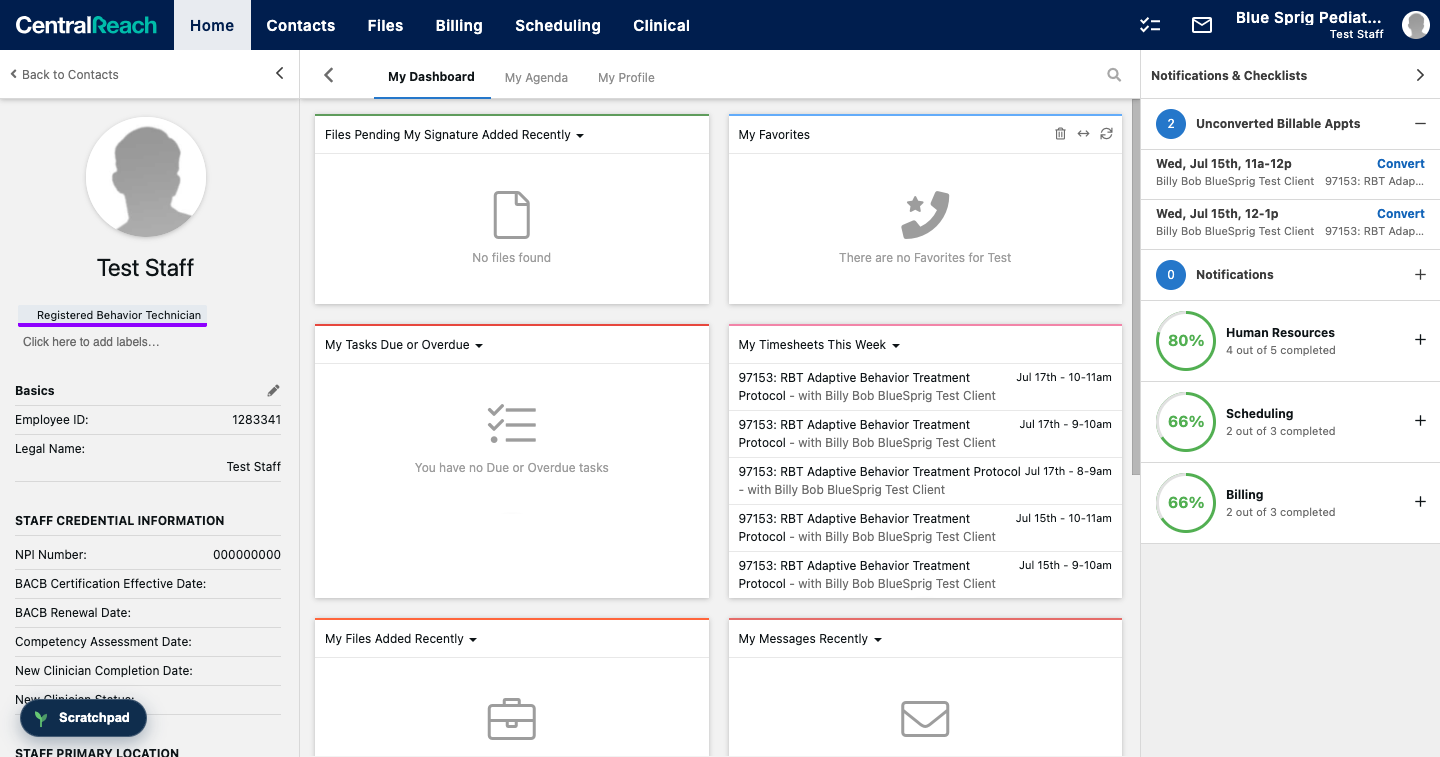Viewport: 1440px width, 757px height.
Task: Click the user avatar in top bar
Action: 1415,25
